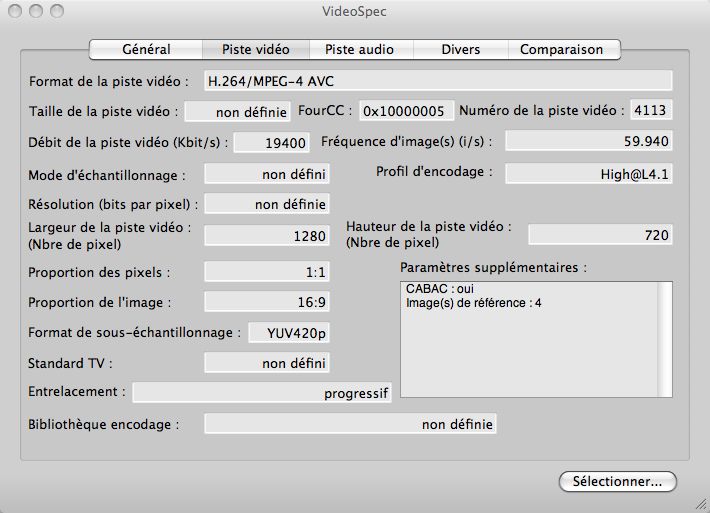Close the VideoSpec window with the red button
Screen dimensions: 710x513
(14, 12)
